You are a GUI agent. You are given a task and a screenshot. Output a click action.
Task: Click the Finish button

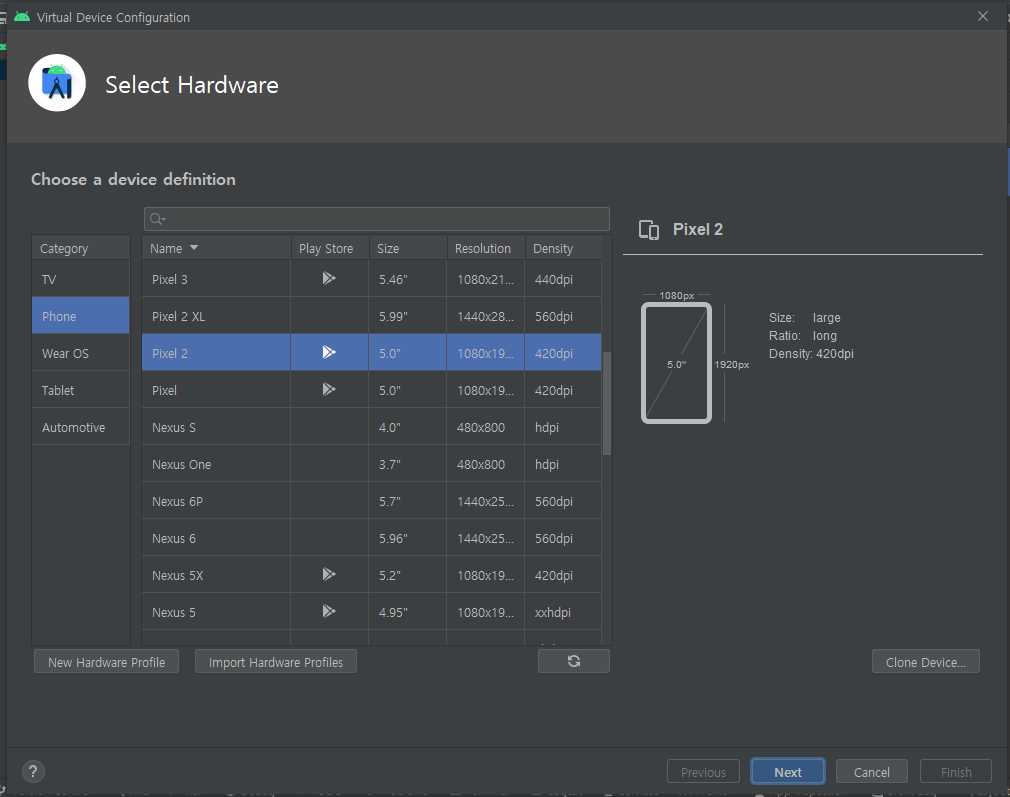[956, 772]
